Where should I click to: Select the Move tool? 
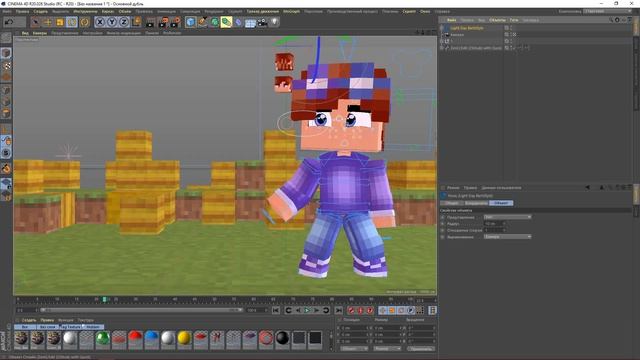[x=48, y=22]
